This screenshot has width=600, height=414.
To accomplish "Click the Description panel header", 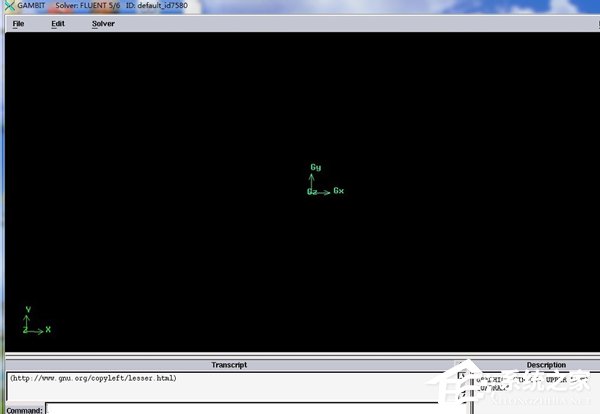I will click(546, 365).
